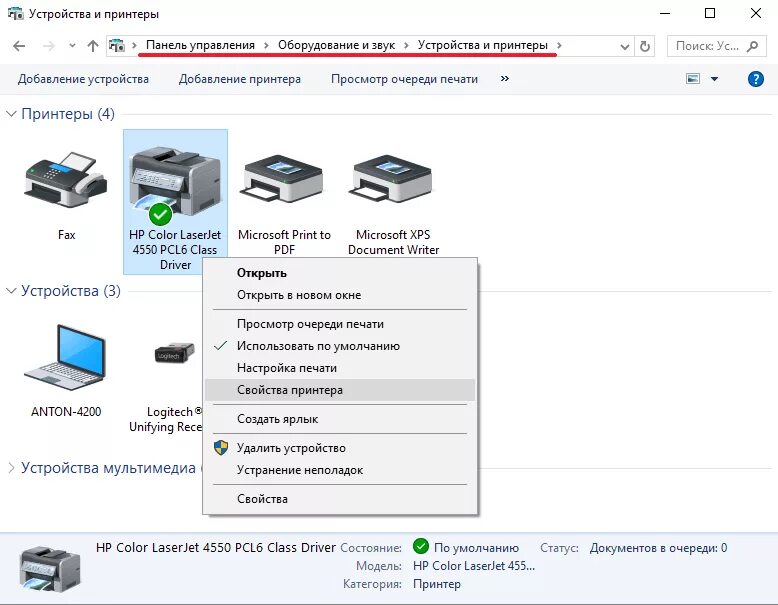Click toolbar Просмотр очереди печати button
Image resolution: width=778 pixels, height=605 pixels.
pos(404,79)
